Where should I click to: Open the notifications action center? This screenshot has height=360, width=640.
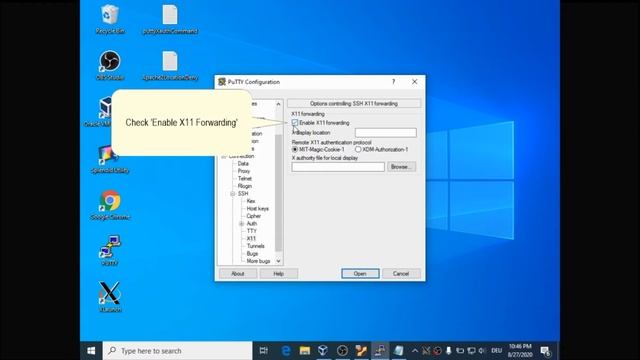point(546,351)
